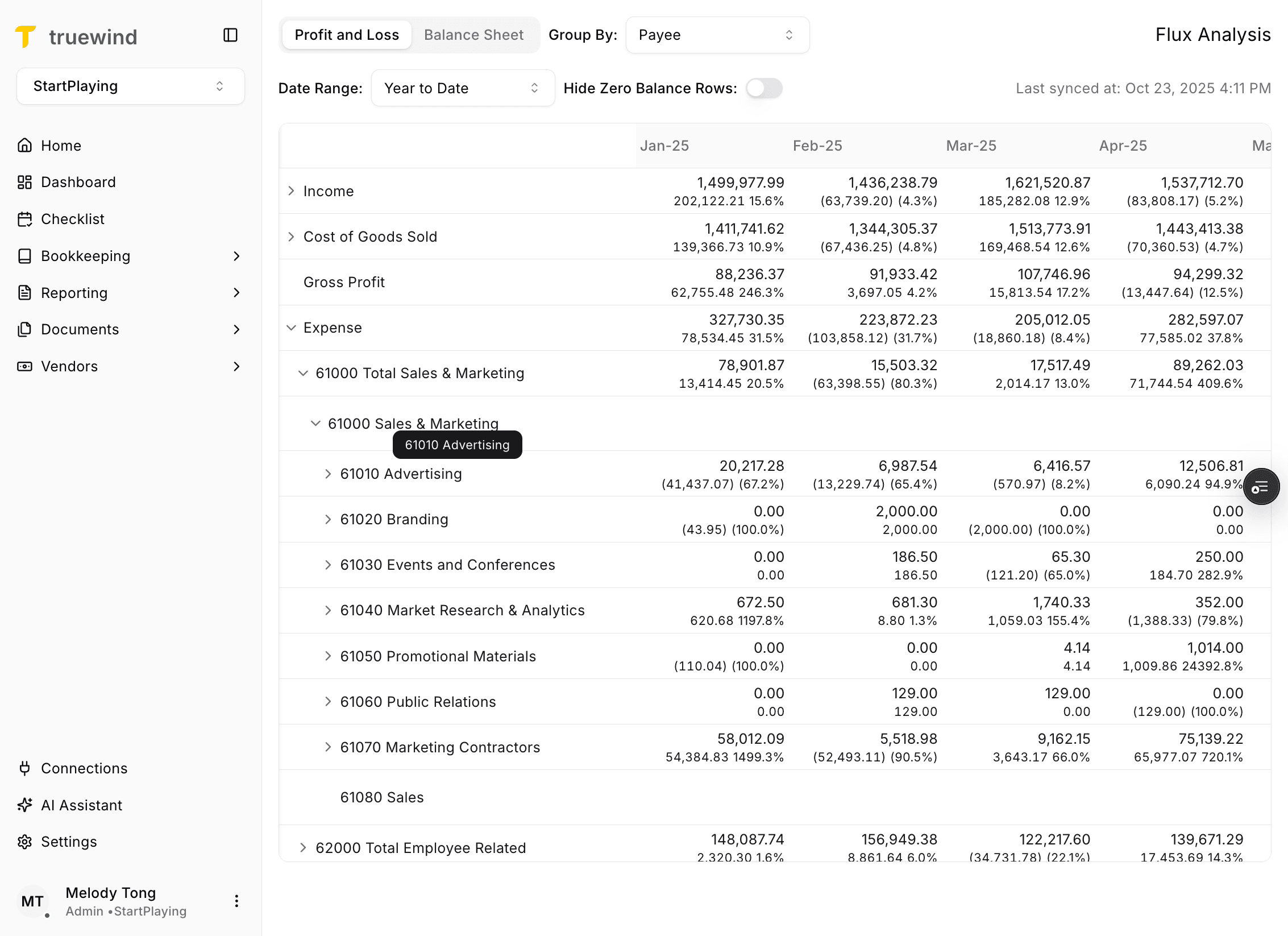Open the Home section

(61, 145)
